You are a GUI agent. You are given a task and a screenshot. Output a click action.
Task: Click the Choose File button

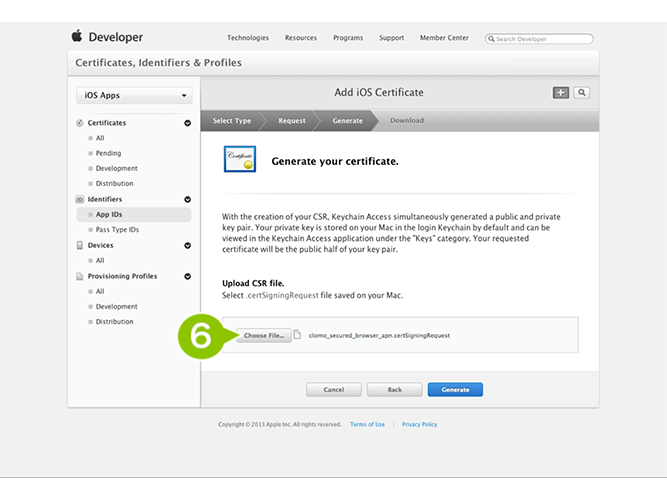click(x=264, y=335)
